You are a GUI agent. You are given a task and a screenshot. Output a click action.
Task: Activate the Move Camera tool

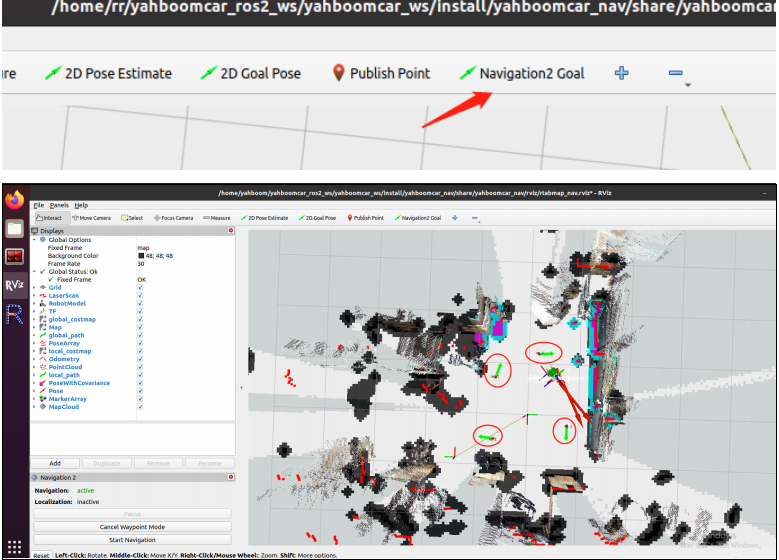[x=92, y=217]
